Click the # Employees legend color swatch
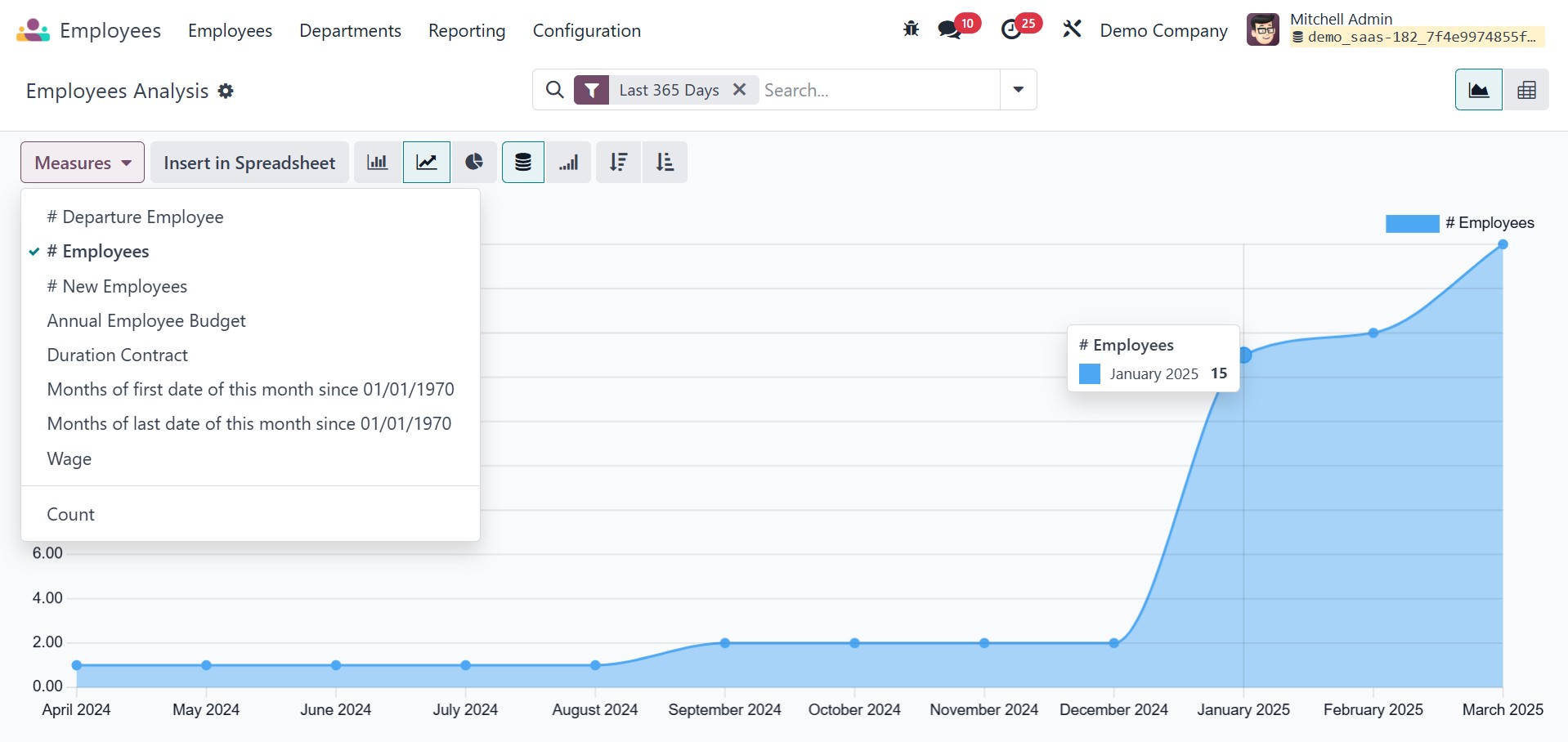Viewport: 1568px width, 742px height. pos(1412,223)
